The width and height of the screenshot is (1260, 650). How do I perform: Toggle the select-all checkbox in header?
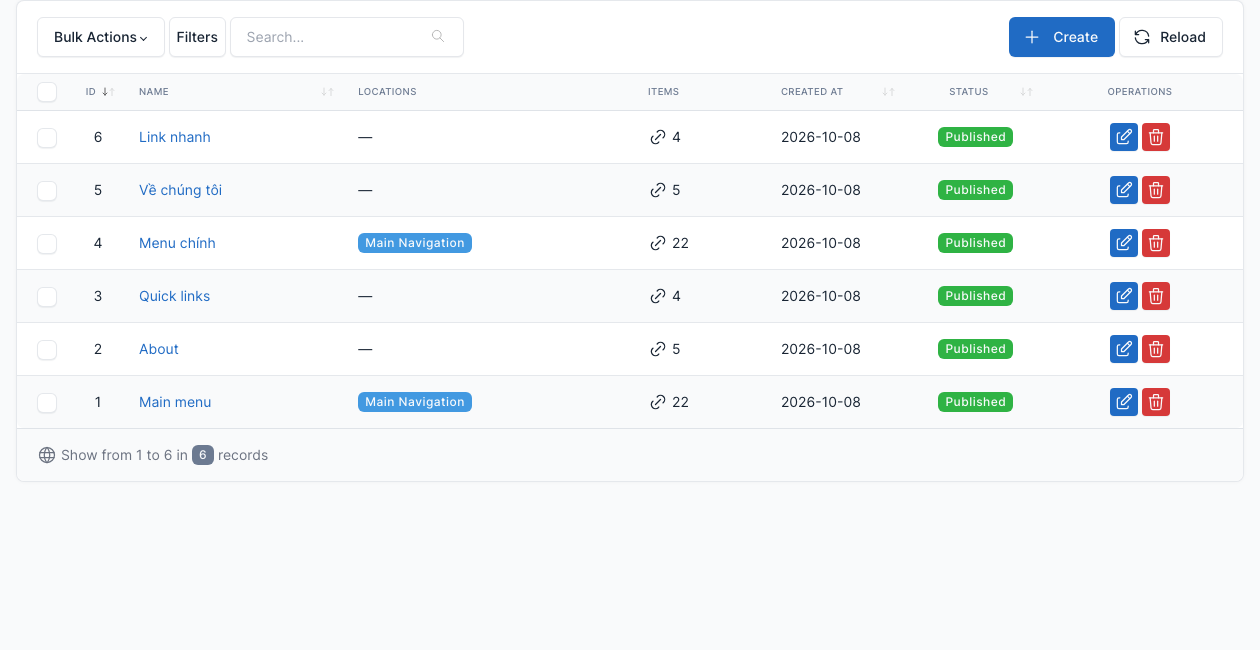point(47,92)
